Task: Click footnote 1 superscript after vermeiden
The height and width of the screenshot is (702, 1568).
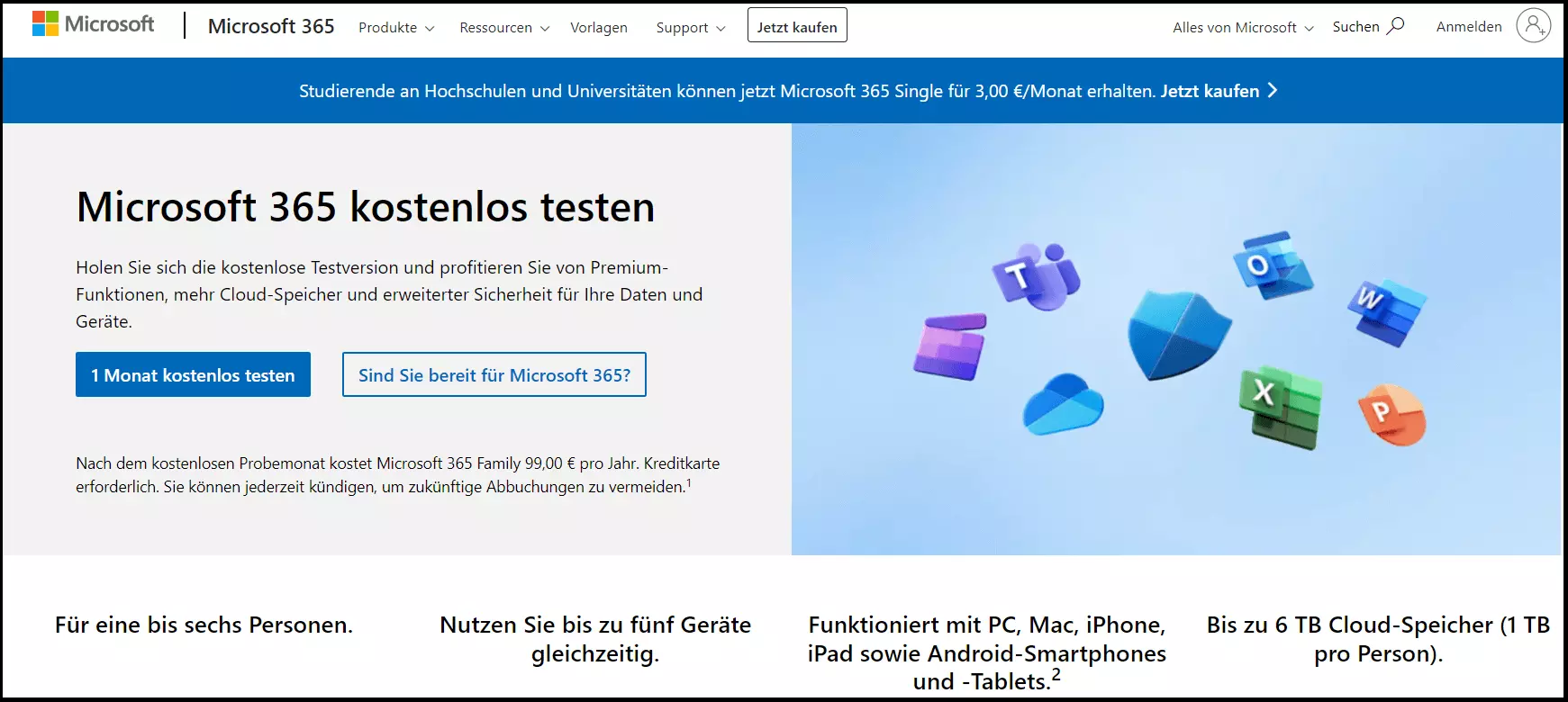Action: pos(689,482)
